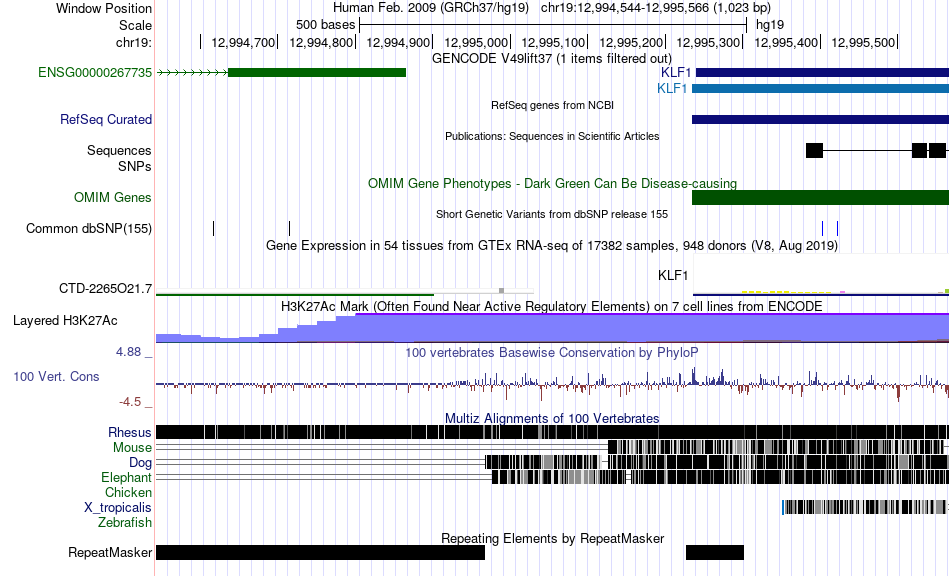This screenshot has width=950, height=576.
Task: Click the GTEx Gene Expression track title
Action: pyautogui.click(x=552, y=245)
